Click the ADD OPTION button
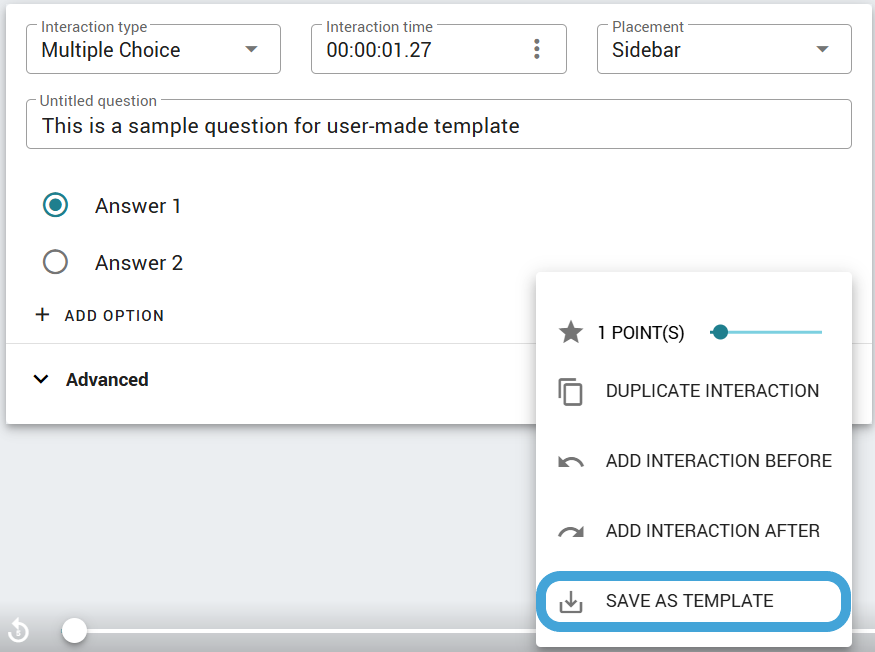 [x=100, y=315]
